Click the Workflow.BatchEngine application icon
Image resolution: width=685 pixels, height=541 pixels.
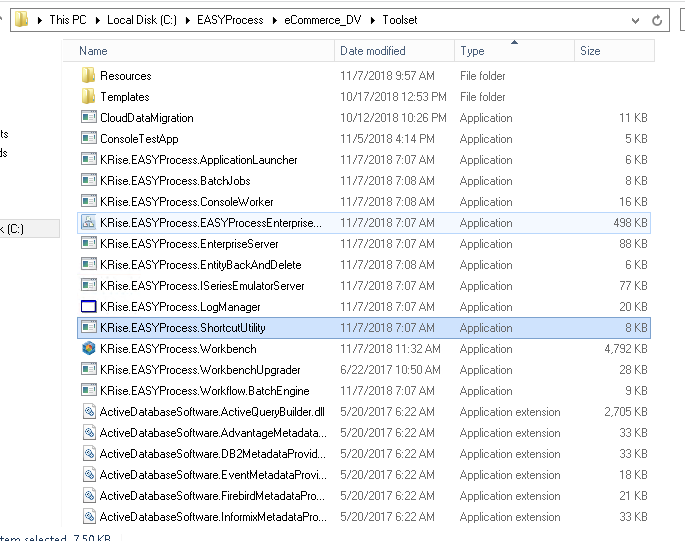pyautogui.click(x=89, y=390)
